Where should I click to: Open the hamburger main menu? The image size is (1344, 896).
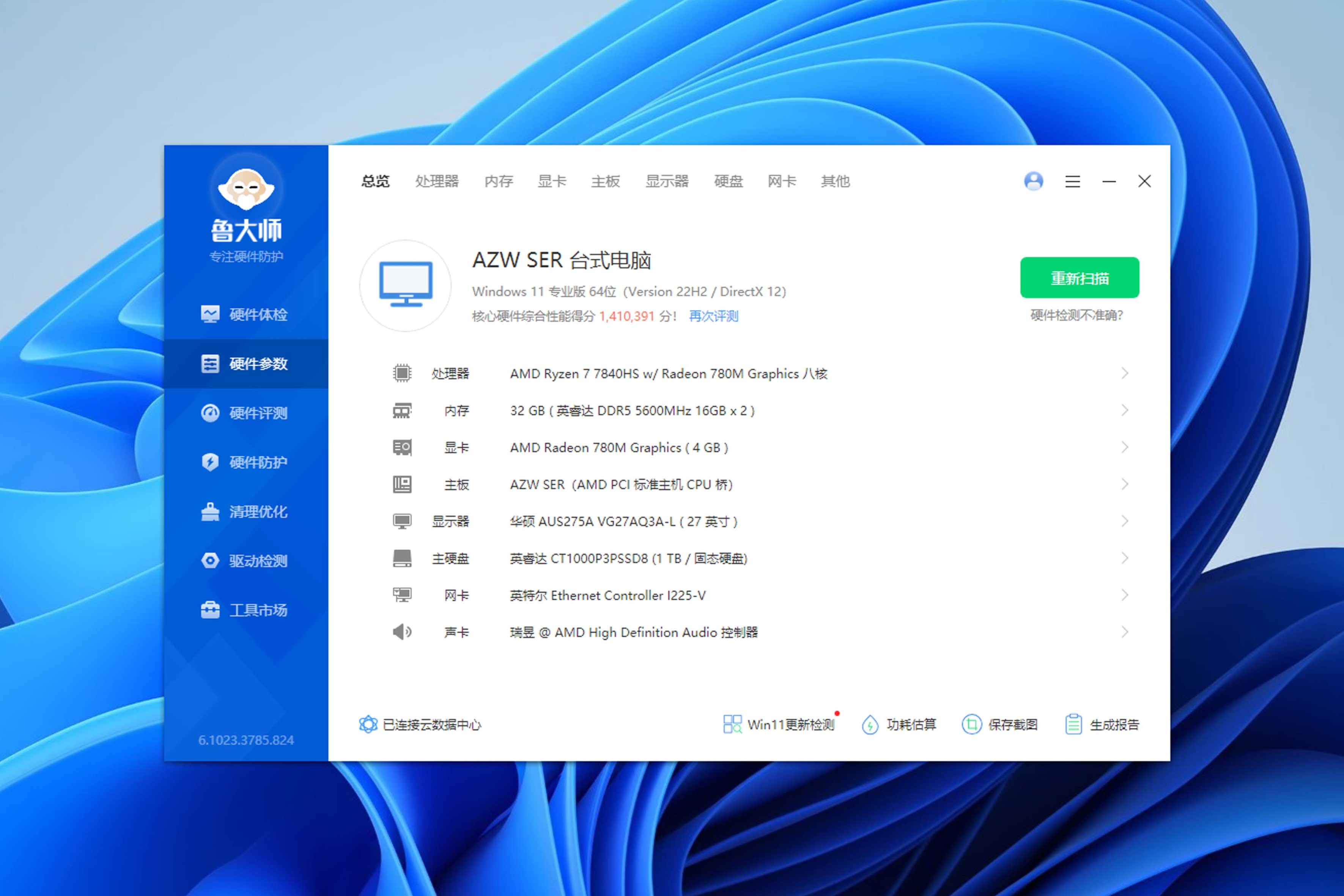click(1073, 181)
